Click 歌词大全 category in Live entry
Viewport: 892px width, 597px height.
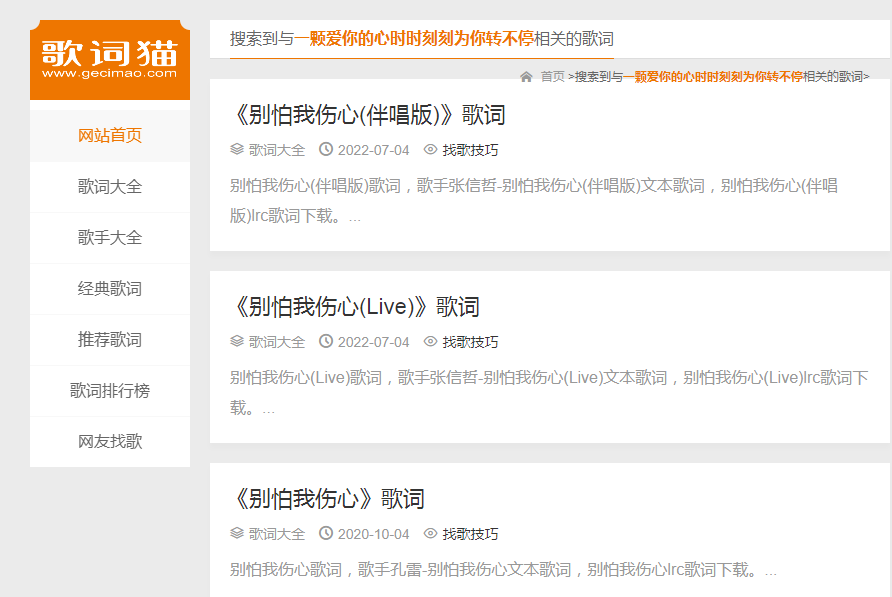pos(277,342)
